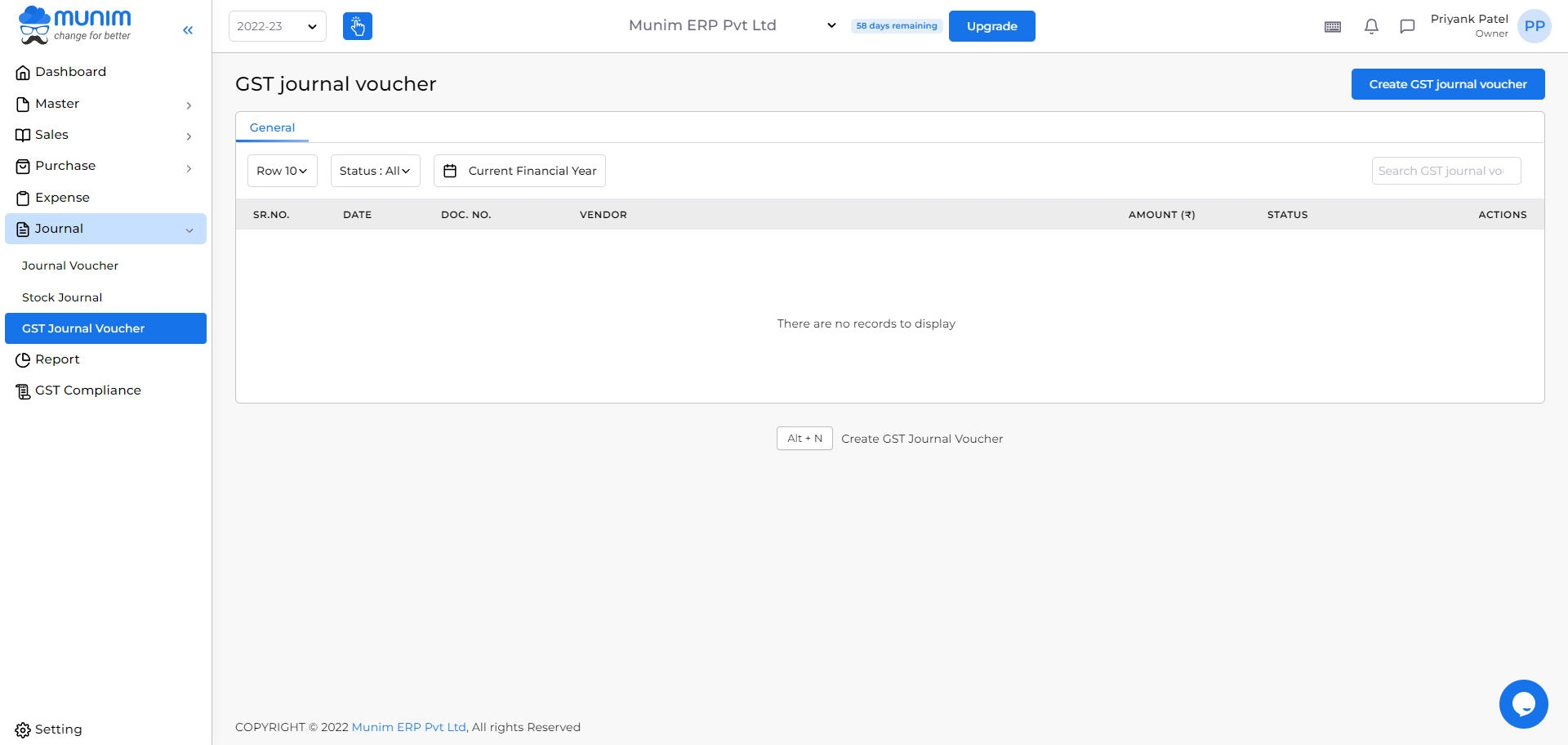Click the PP profile avatar
The image size is (1568, 745).
[x=1535, y=25]
